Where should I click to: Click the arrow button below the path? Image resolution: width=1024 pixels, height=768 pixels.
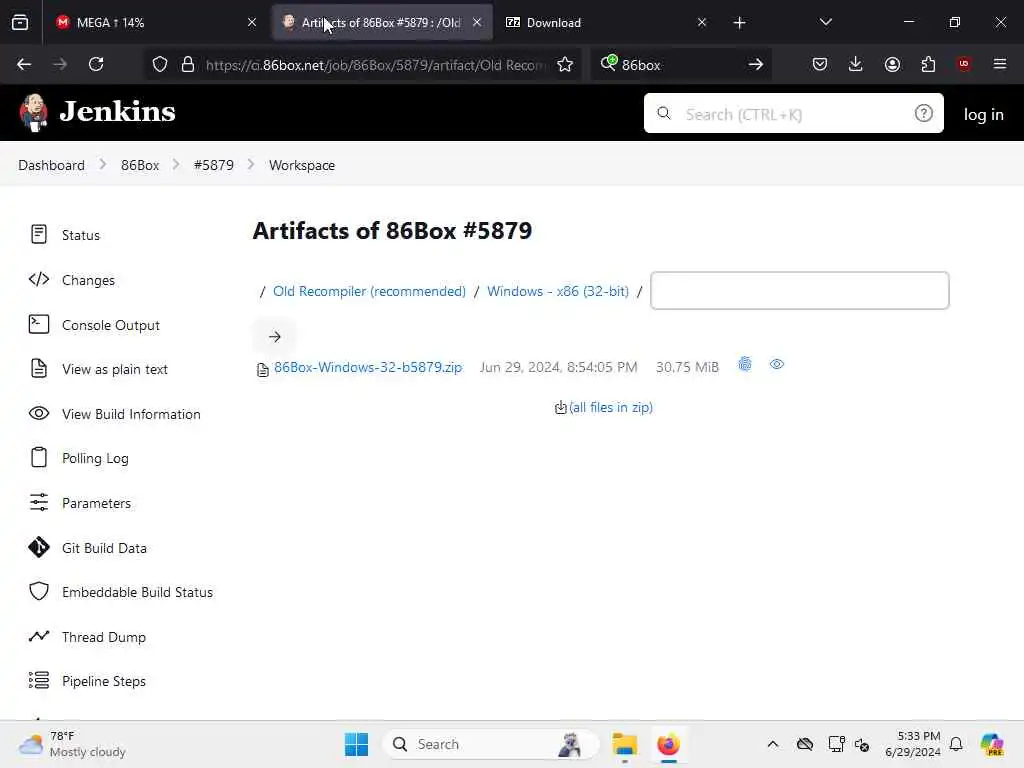[x=274, y=337]
